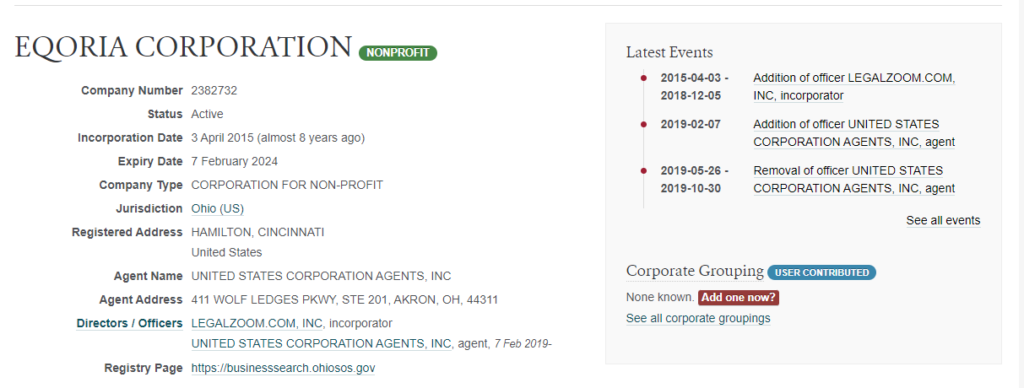Screen dimensions: 1024x388
Task: Open the Ohio (US) jurisdiction link
Action: coord(217,208)
